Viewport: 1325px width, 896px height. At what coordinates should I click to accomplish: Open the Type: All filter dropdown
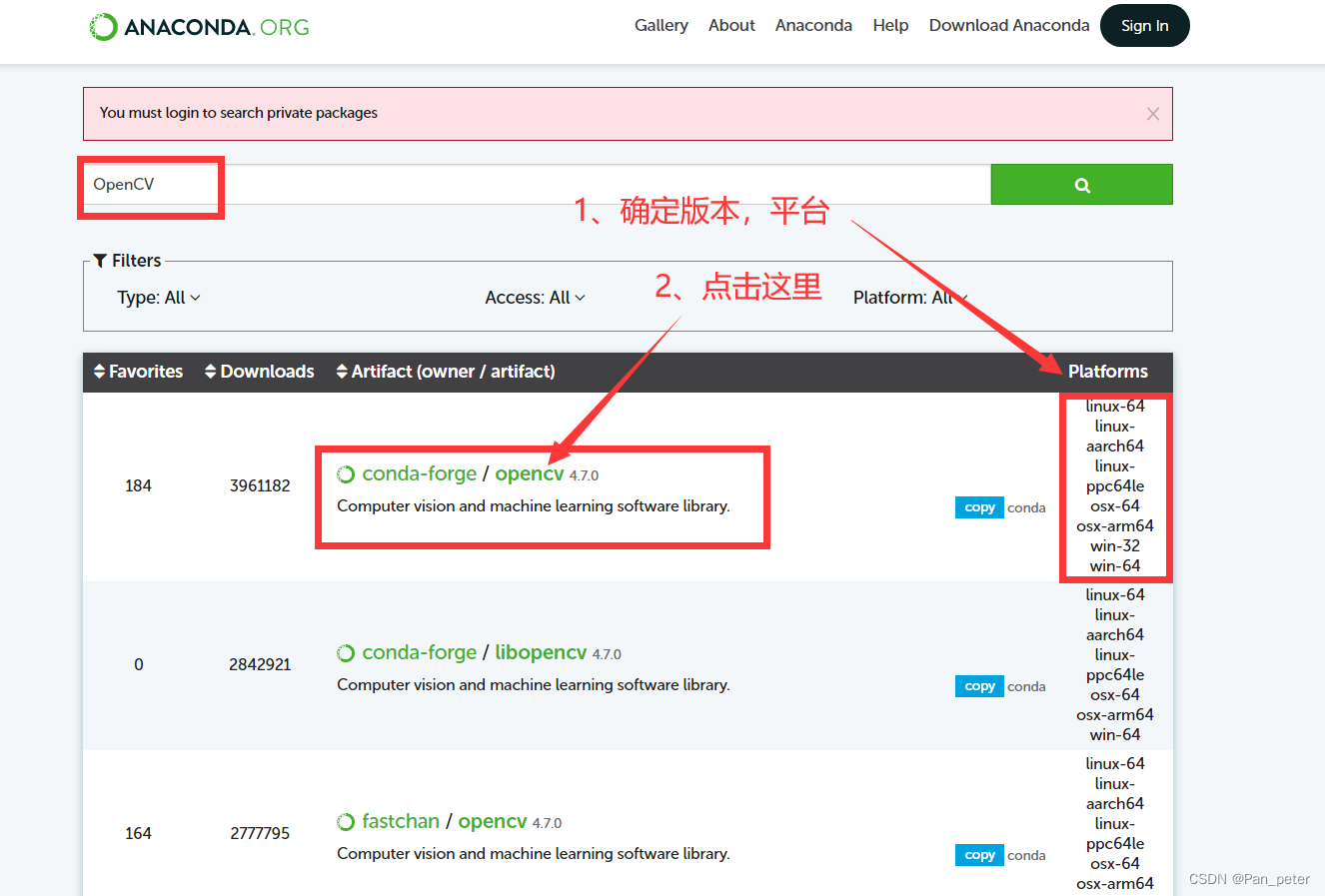(x=159, y=297)
